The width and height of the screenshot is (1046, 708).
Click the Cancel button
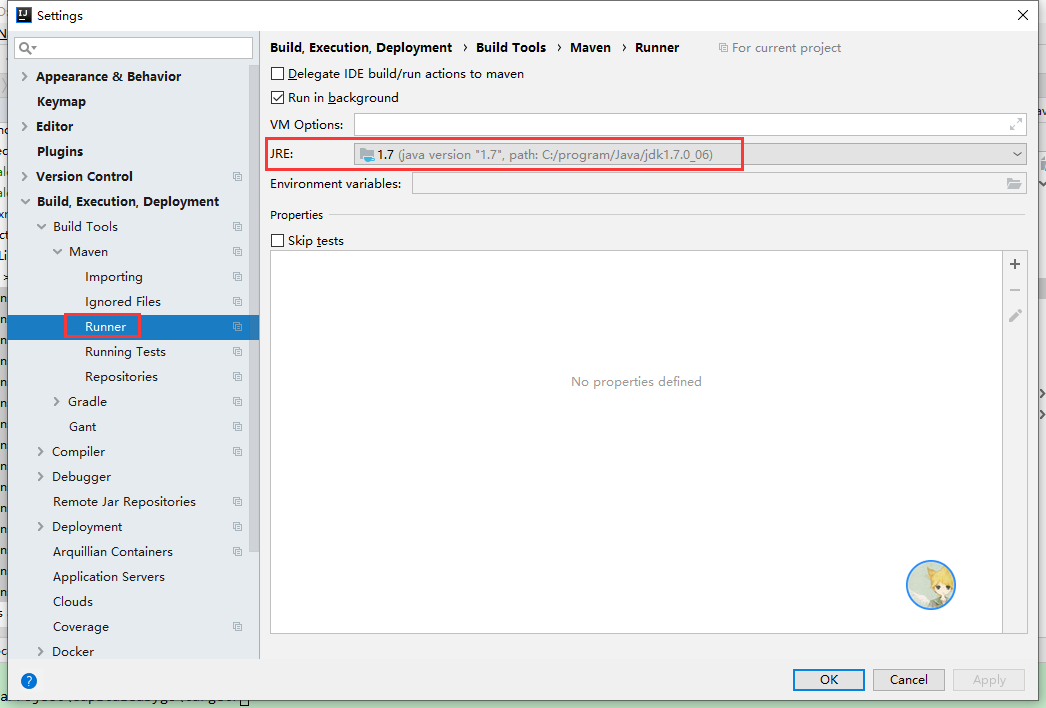point(908,679)
